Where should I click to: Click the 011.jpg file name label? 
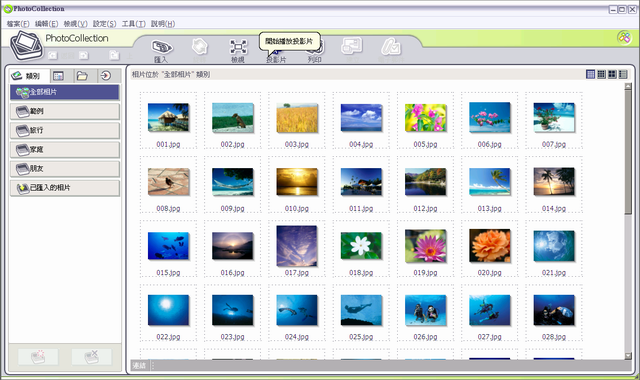[361, 209]
